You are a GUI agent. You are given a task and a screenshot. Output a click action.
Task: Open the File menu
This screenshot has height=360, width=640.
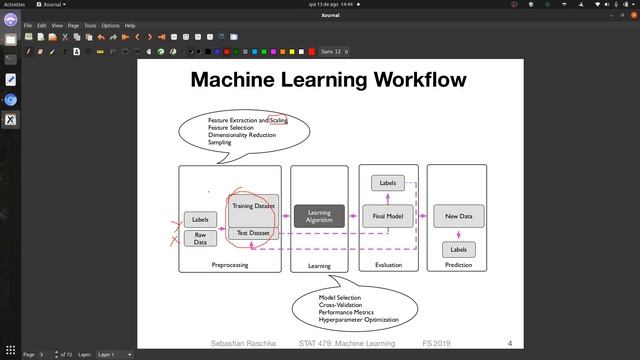[x=28, y=25]
